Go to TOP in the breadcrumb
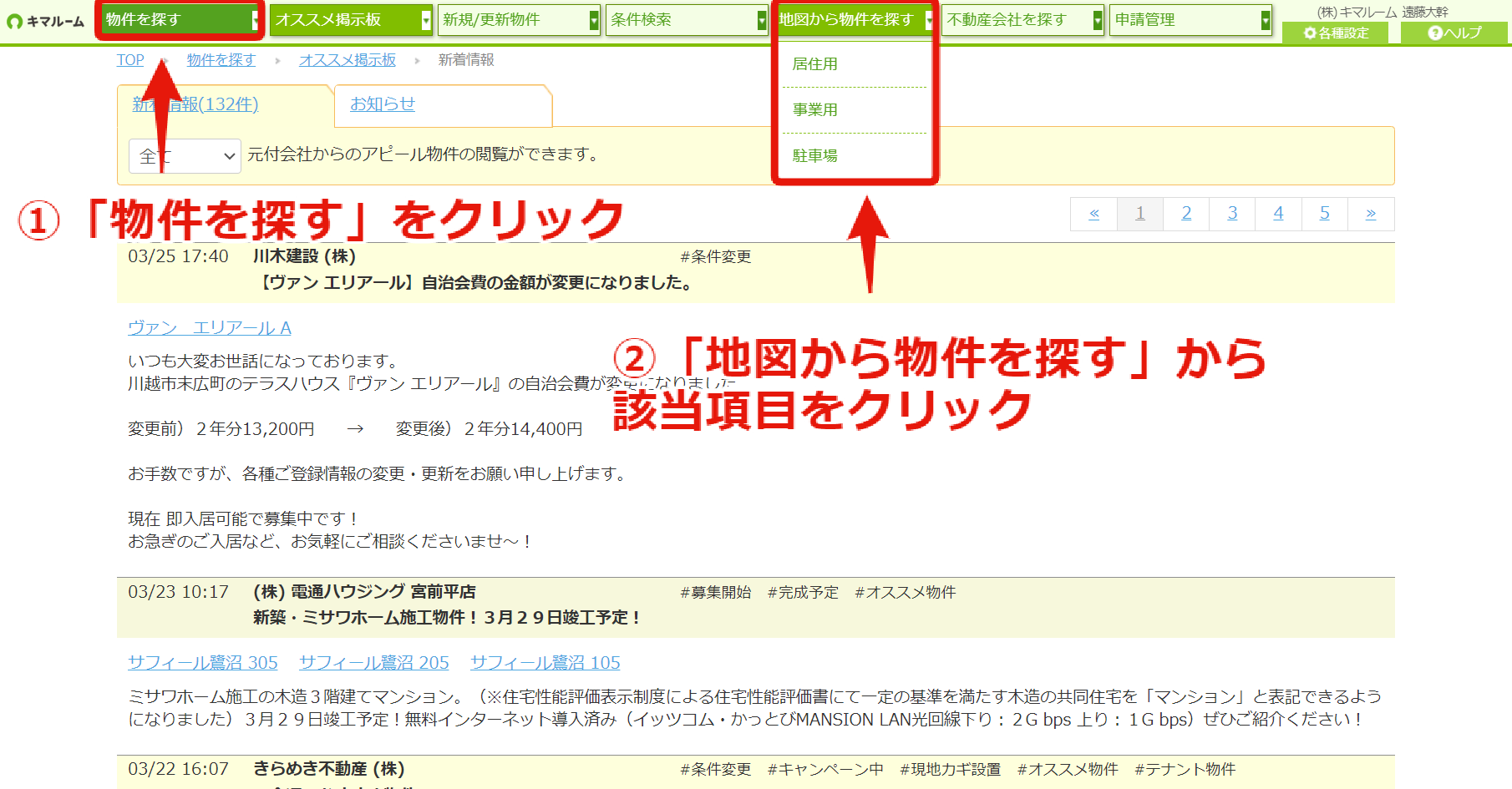This screenshot has width=1512, height=789. (x=130, y=60)
